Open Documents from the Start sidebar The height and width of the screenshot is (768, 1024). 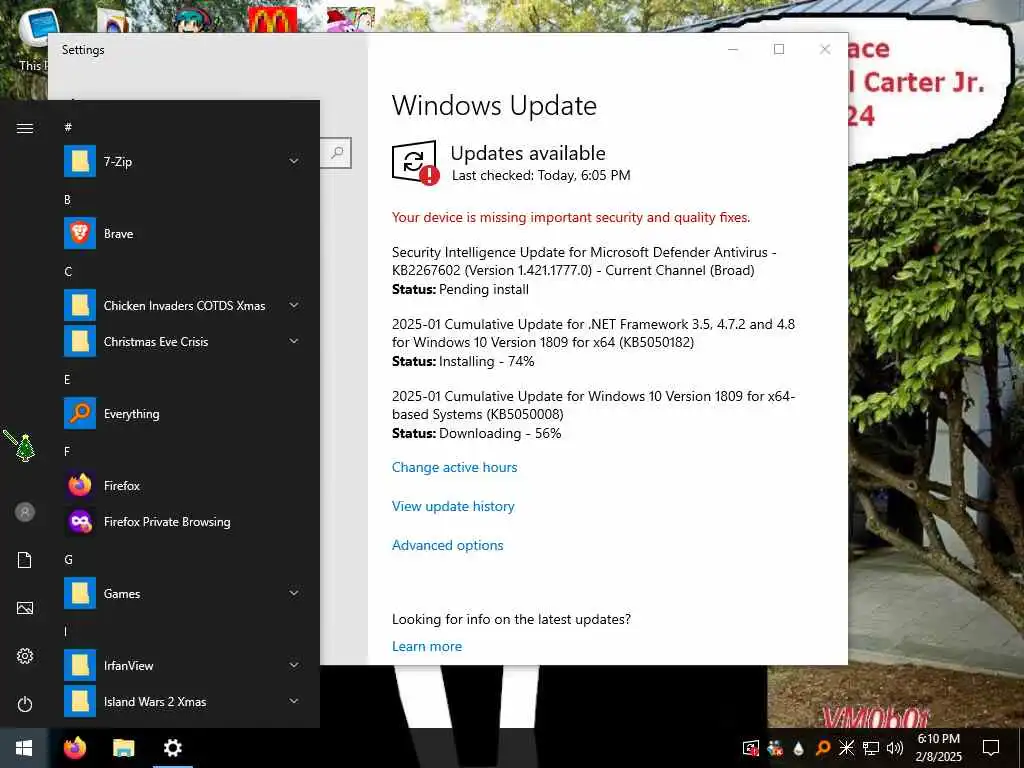(25, 560)
